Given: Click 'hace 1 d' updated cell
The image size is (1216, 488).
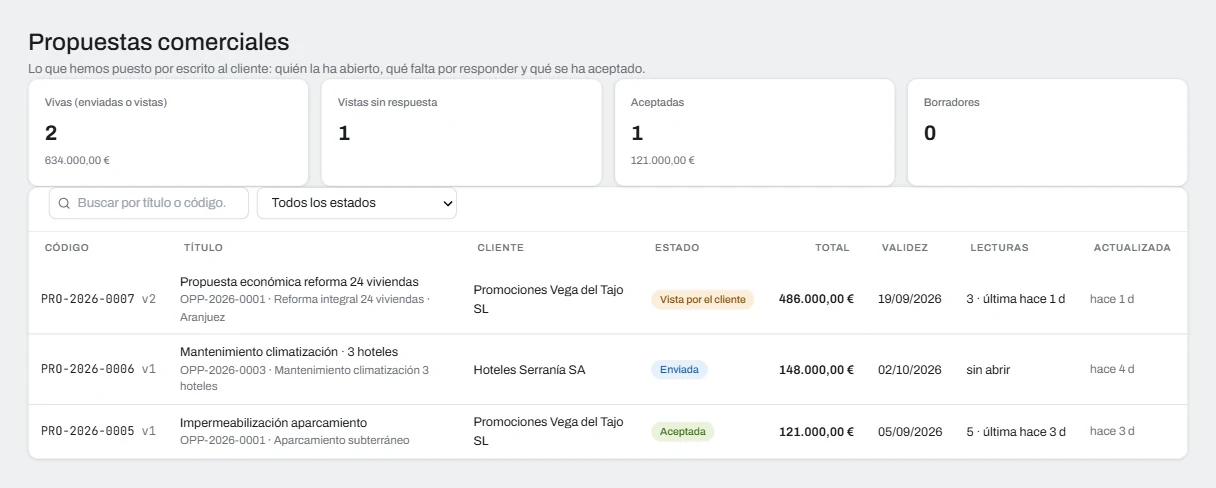Looking at the screenshot, I should (x=1112, y=299).
